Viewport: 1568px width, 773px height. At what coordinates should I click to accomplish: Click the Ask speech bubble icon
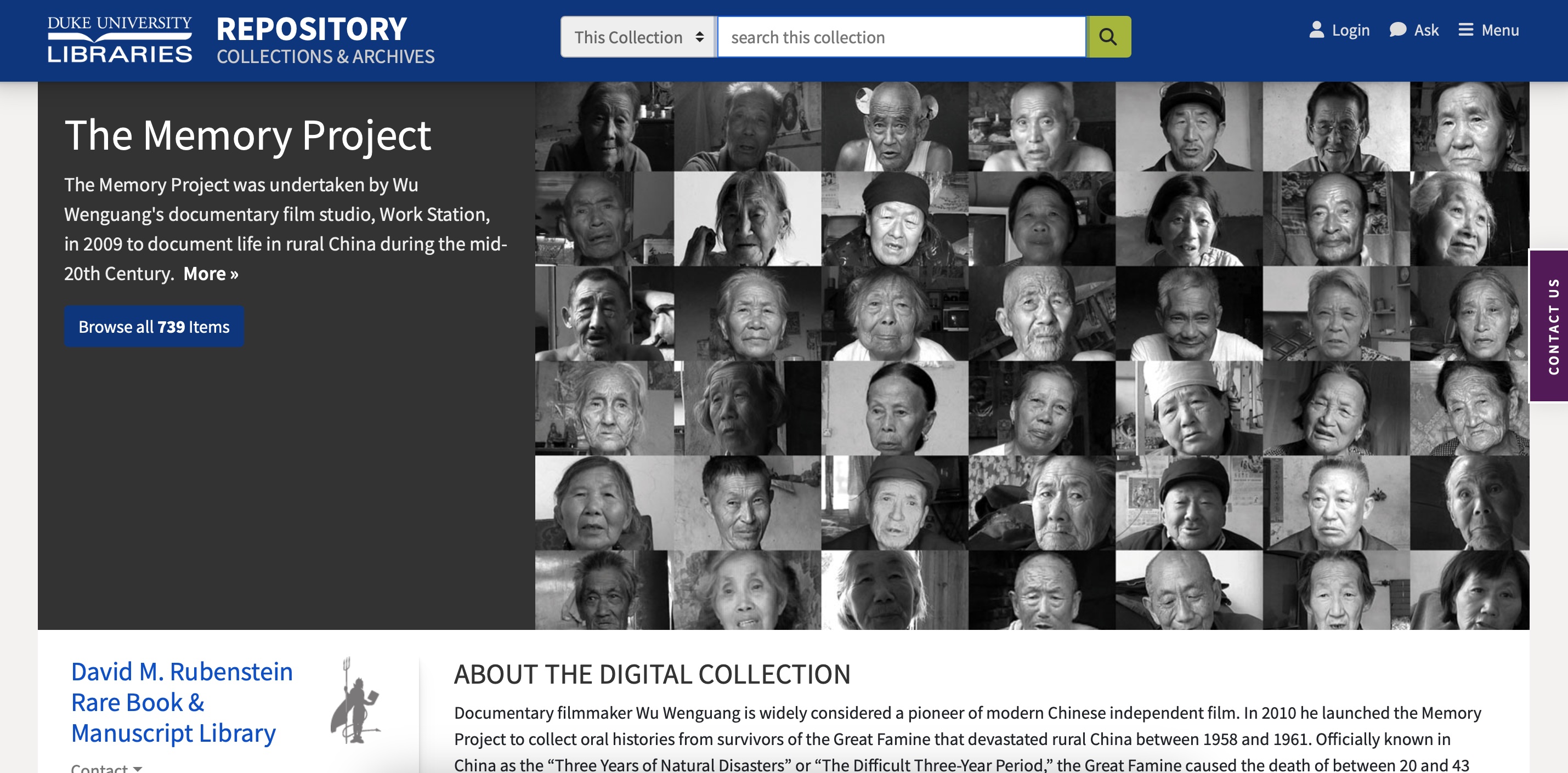pyautogui.click(x=1397, y=30)
